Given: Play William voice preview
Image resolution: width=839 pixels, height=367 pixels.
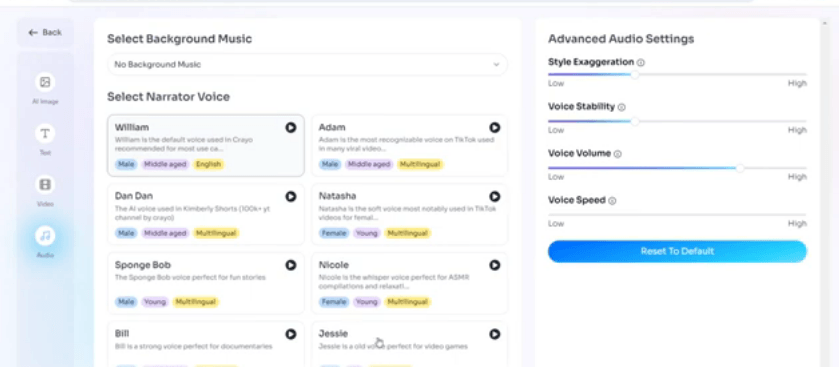Looking at the screenshot, I should click(291, 127).
